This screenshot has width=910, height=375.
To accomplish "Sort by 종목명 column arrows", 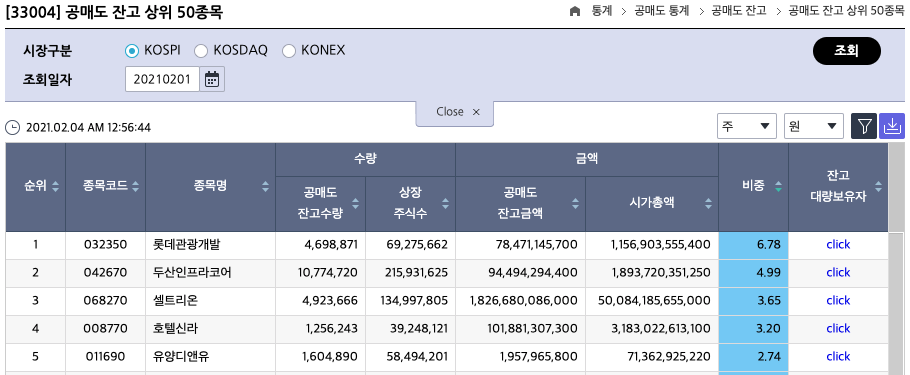I will tap(265, 186).
